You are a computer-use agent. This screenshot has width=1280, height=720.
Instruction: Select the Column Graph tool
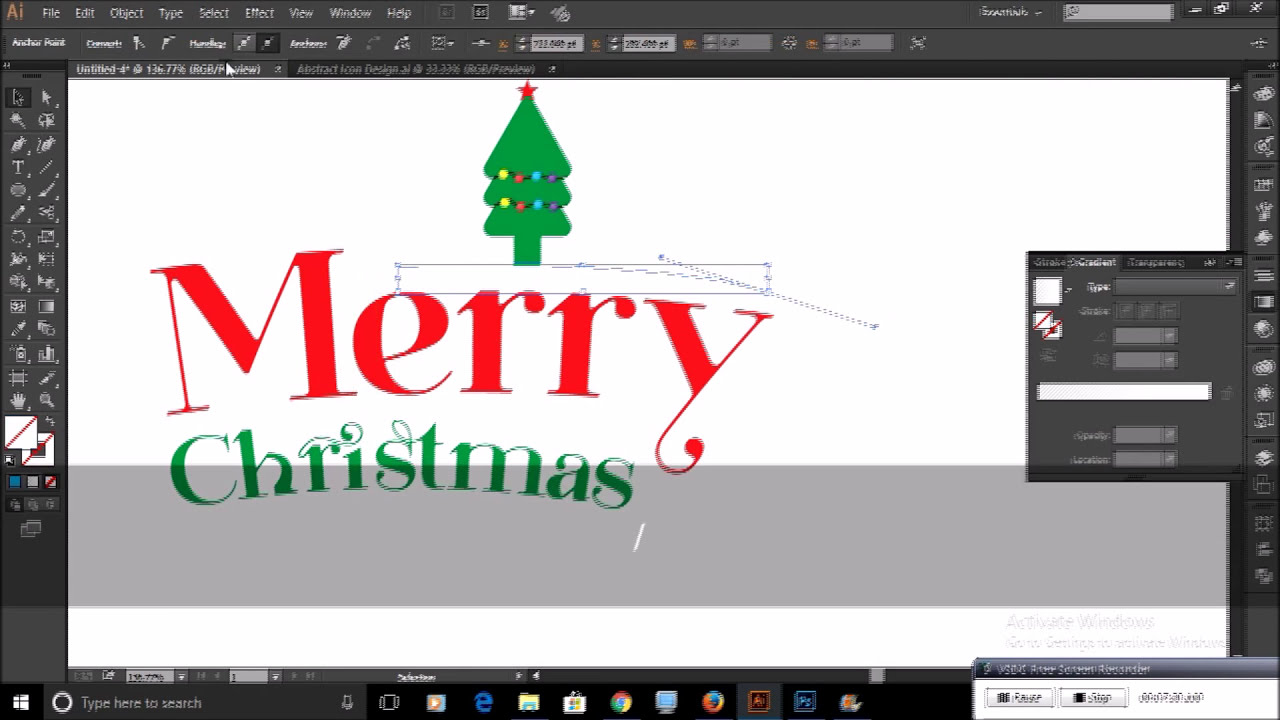coord(46,353)
